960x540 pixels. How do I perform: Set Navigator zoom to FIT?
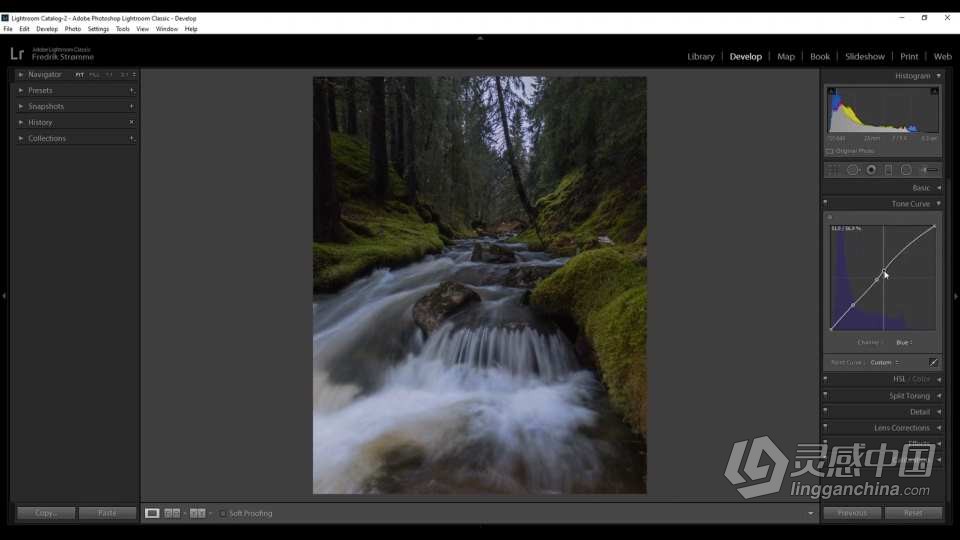click(x=79, y=75)
